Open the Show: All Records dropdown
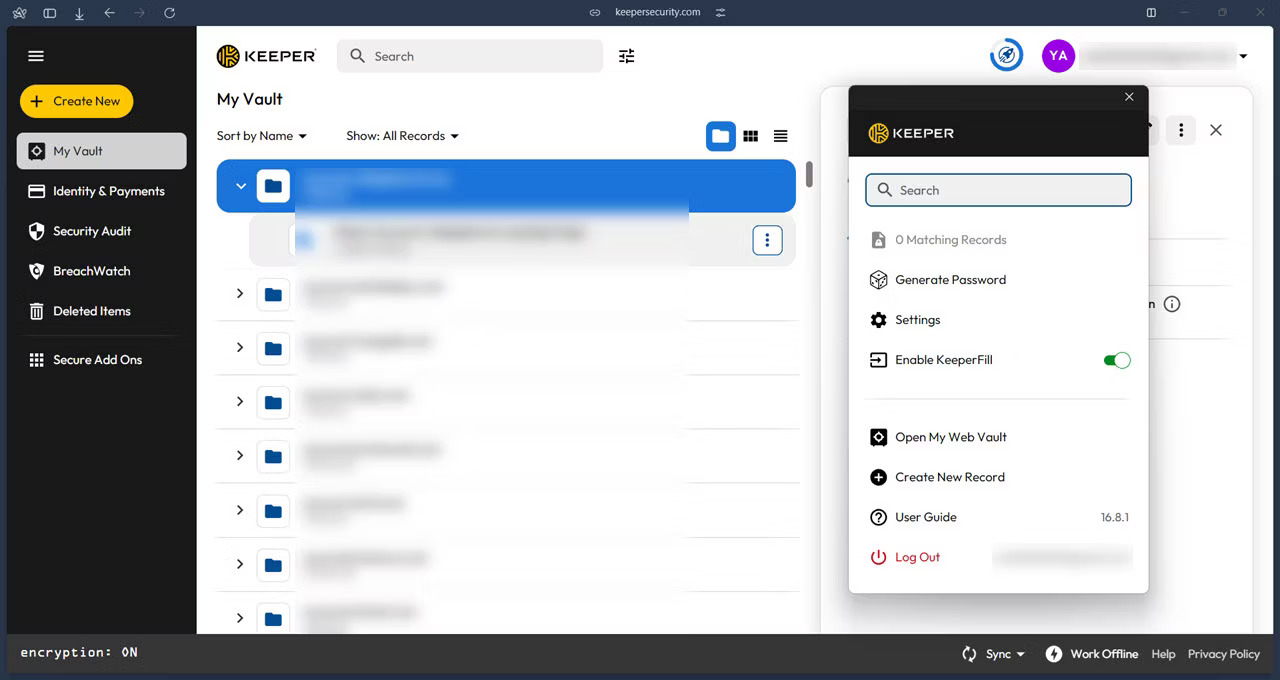 [x=401, y=135]
